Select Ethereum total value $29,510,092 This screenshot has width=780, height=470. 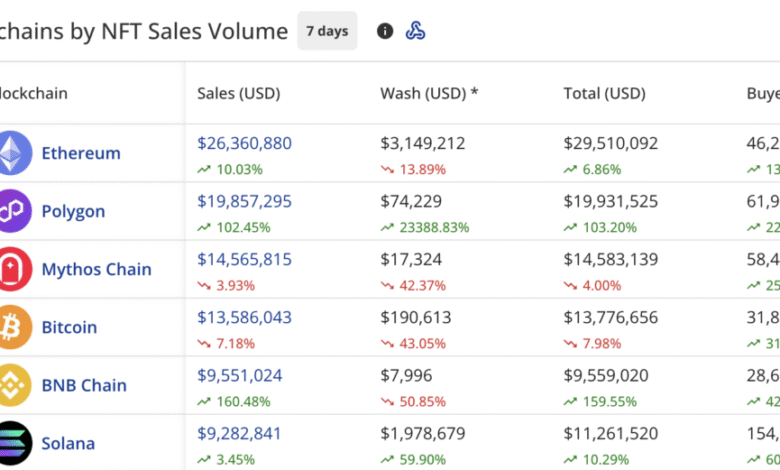pyautogui.click(x=610, y=143)
